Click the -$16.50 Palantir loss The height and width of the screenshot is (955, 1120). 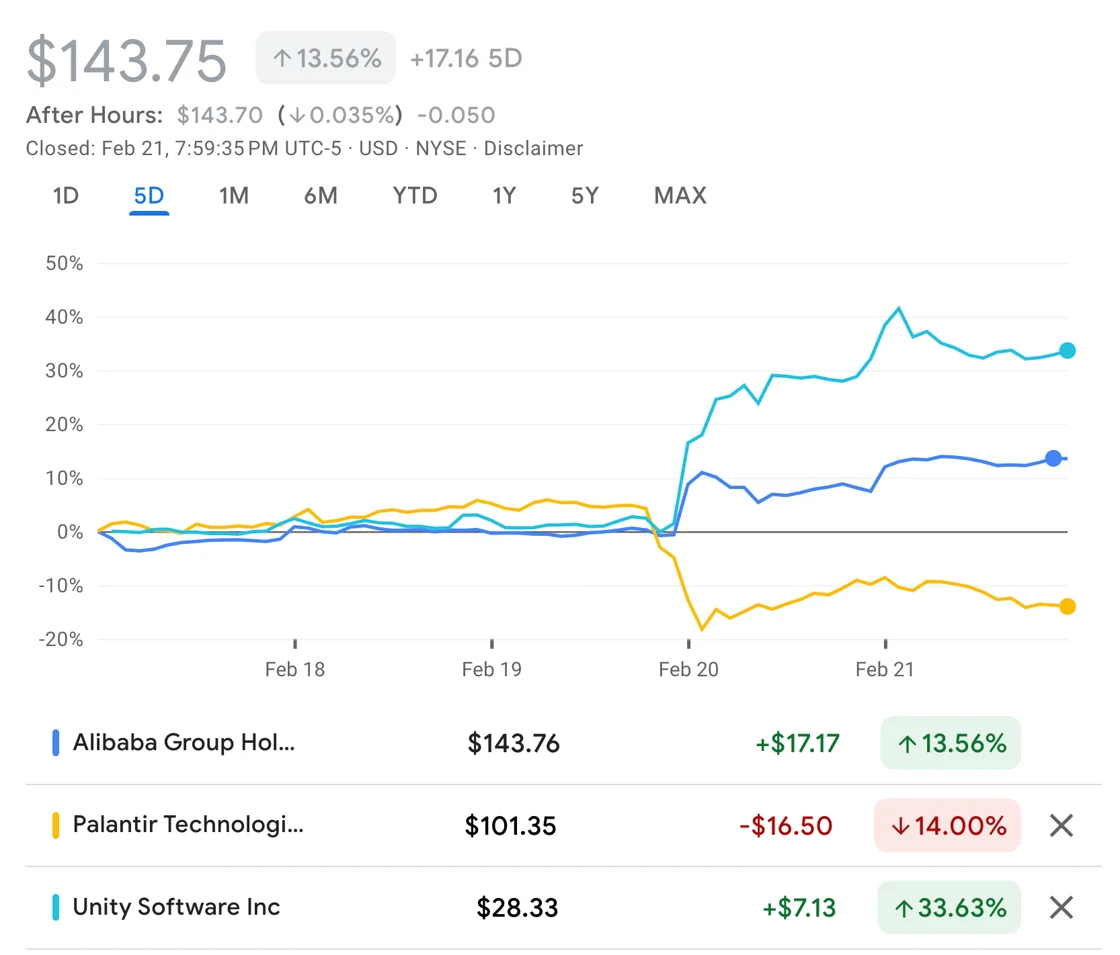tap(786, 826)
